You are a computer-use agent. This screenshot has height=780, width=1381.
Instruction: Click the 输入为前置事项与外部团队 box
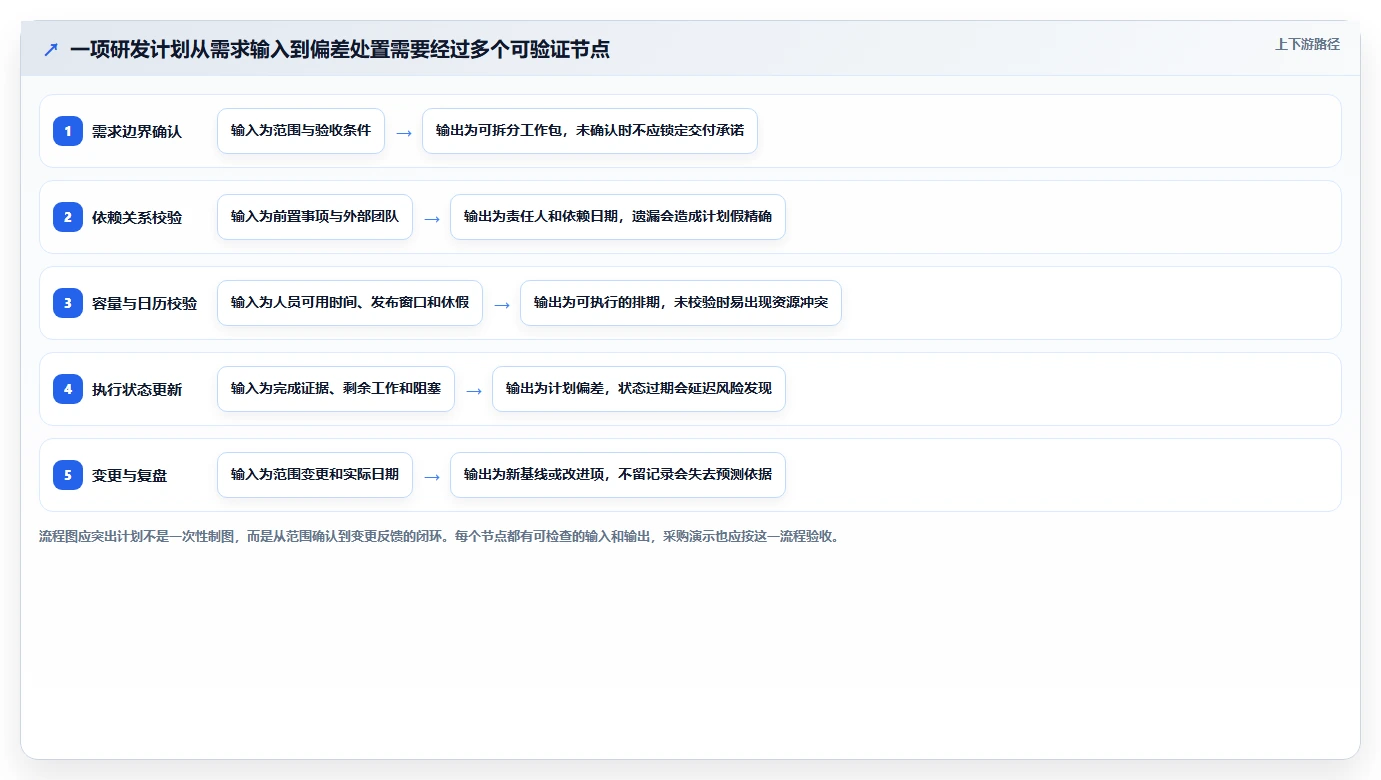(315, 217)
